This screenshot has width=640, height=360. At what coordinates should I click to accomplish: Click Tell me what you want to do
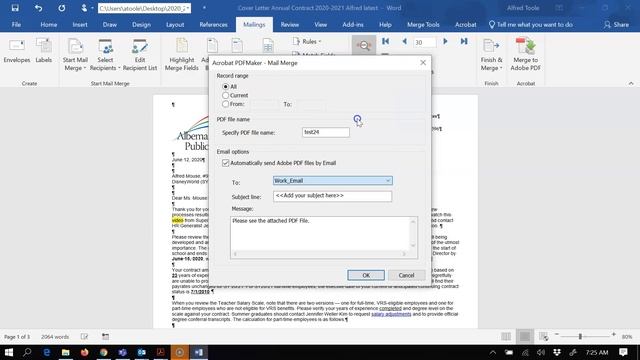(531, 24)
